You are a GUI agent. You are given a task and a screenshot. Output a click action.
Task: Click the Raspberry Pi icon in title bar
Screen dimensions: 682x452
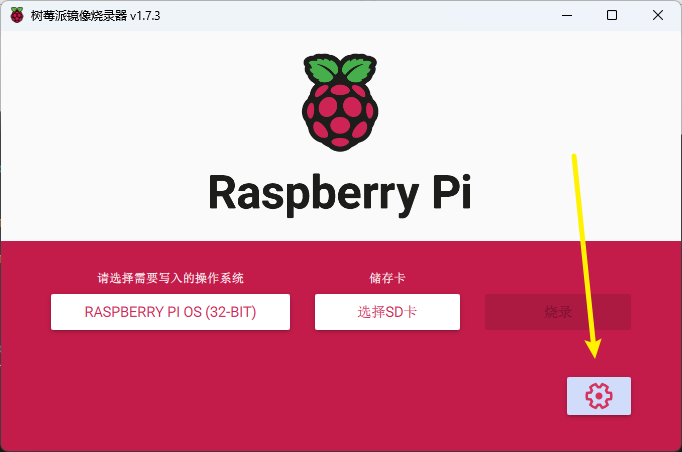point(17,15)
